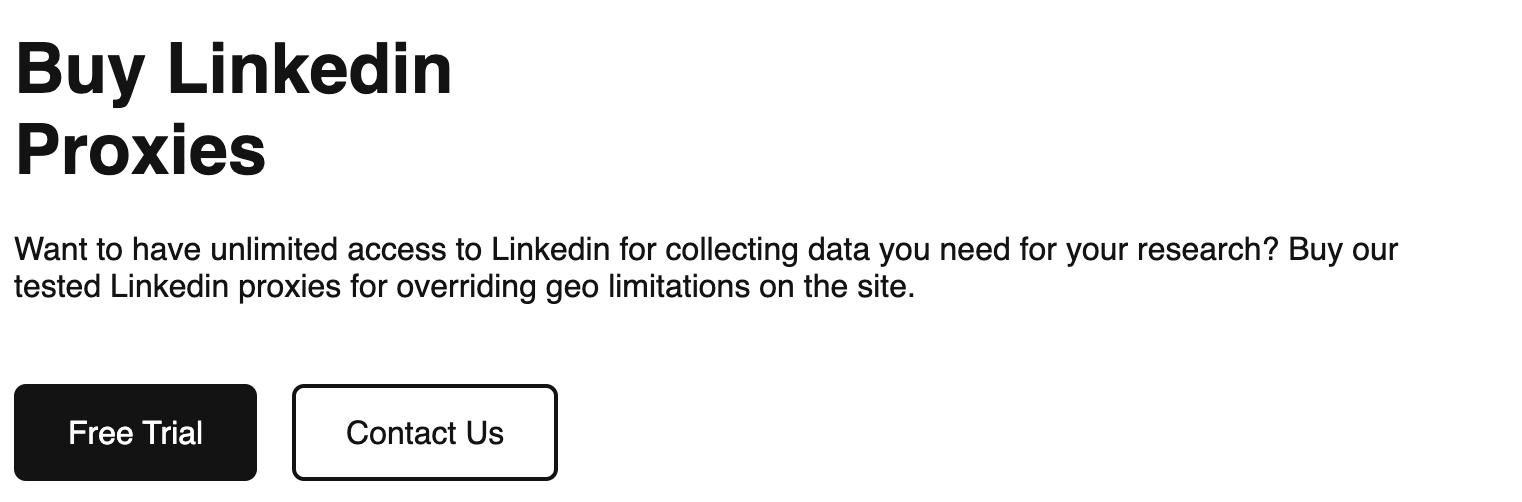Click the Free Trial button
The height and width of the screenshot is (502, 1522).
[x=135, y=433]
